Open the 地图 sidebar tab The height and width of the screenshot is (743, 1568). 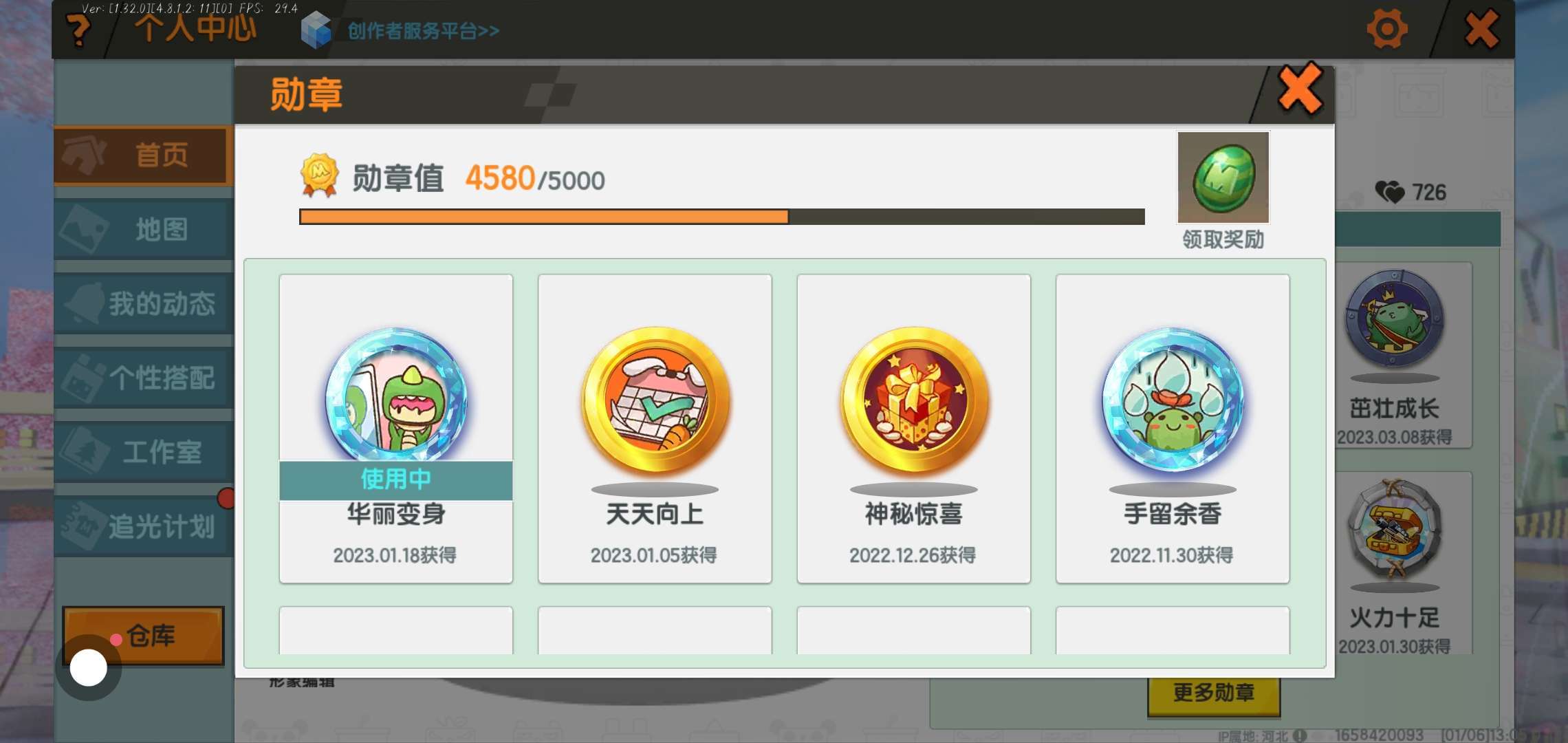pyautogui.click(x=144, y=230)
